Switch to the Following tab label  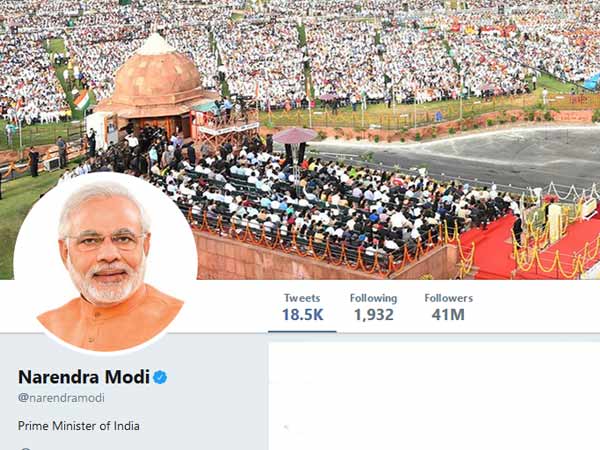[x=373, y=298]
